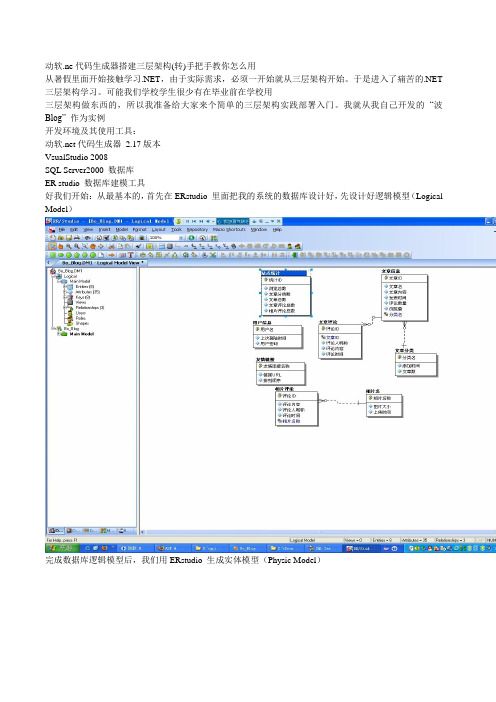Click the green Windows Start button
Screen dimensions: 496x702
coord(62,548)
